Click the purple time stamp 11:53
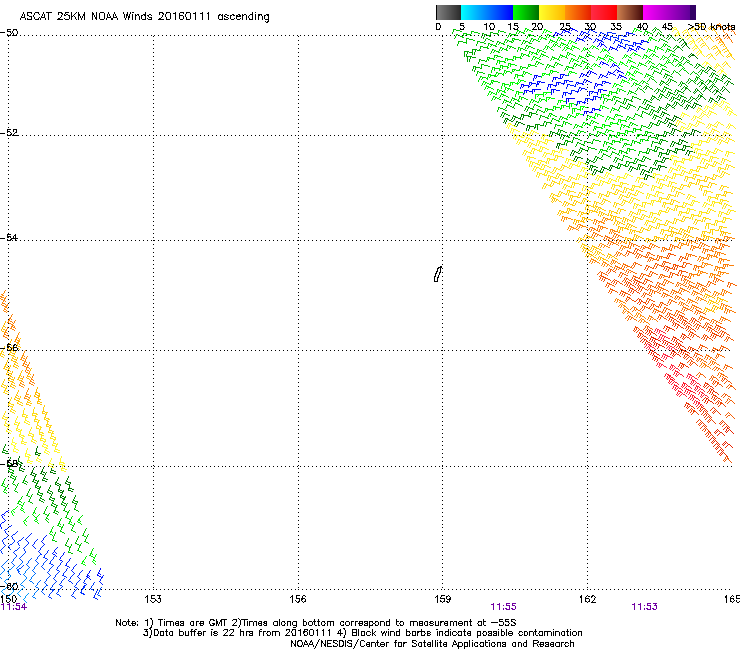The width and height of the screenshot is (740, 650). pyautogui.click(x=644, y=607)
